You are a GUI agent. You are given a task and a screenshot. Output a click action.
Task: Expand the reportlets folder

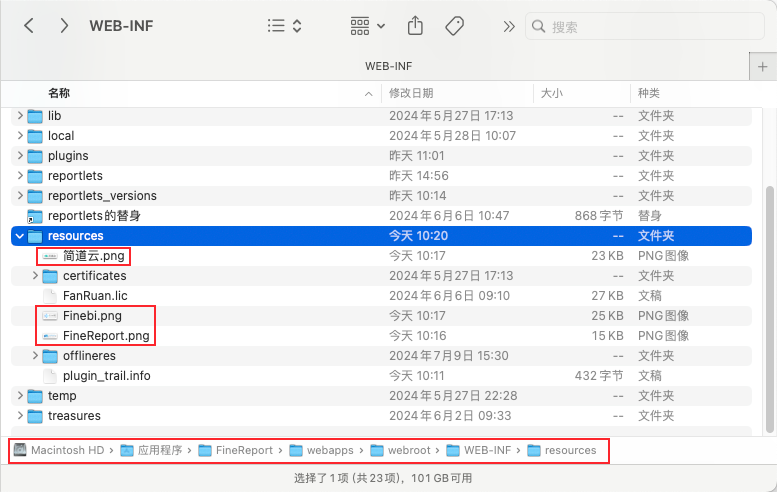tap(20, 175)
